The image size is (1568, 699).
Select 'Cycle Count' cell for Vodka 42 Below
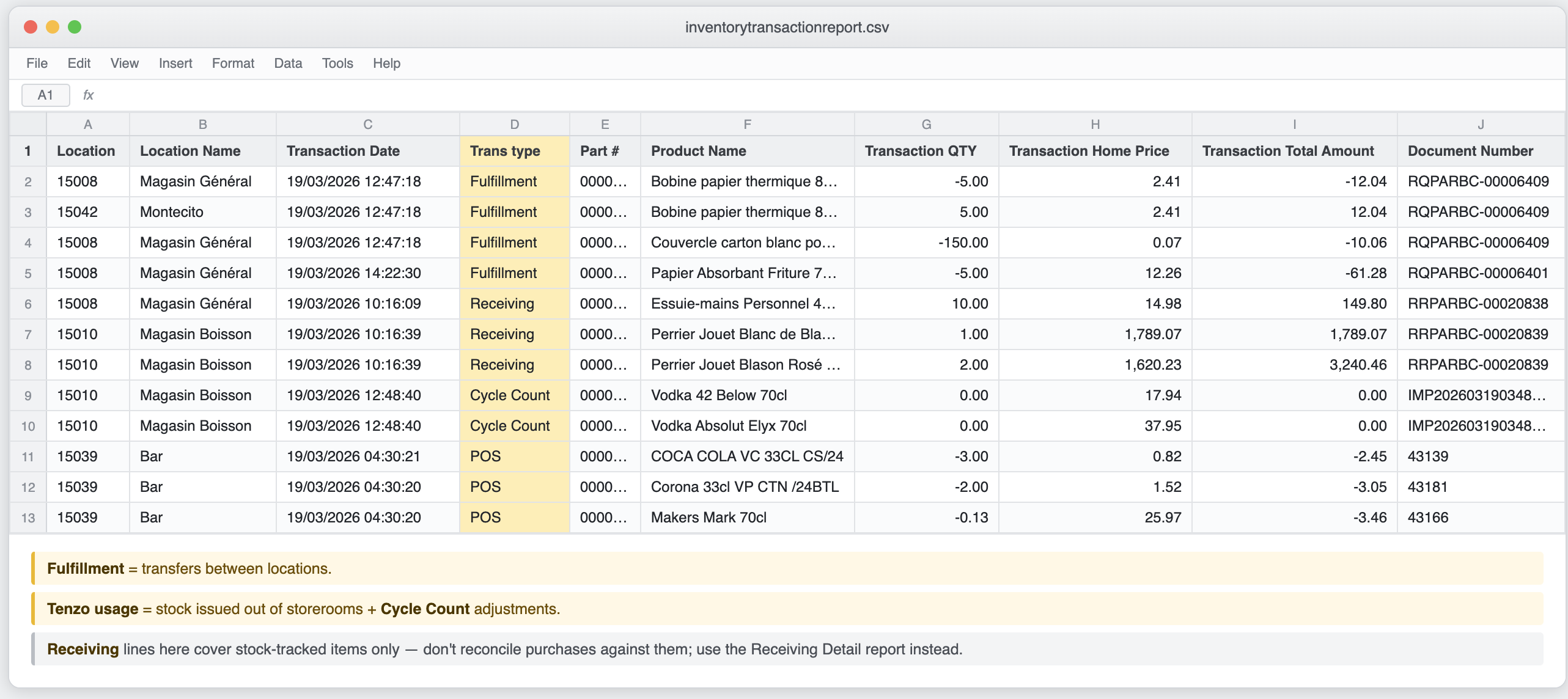coord(515,395)
